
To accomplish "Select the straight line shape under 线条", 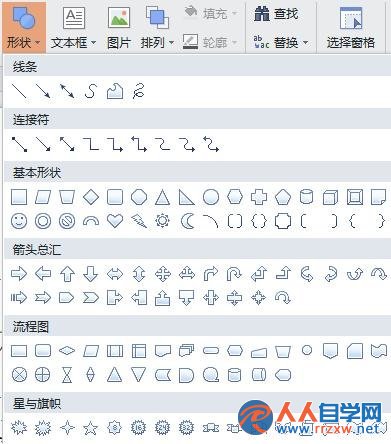I will point(19,91).
